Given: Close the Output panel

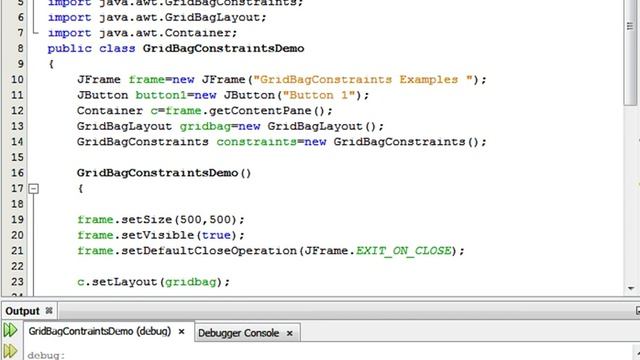Looking at the screenshot, I should pos(49,311).
